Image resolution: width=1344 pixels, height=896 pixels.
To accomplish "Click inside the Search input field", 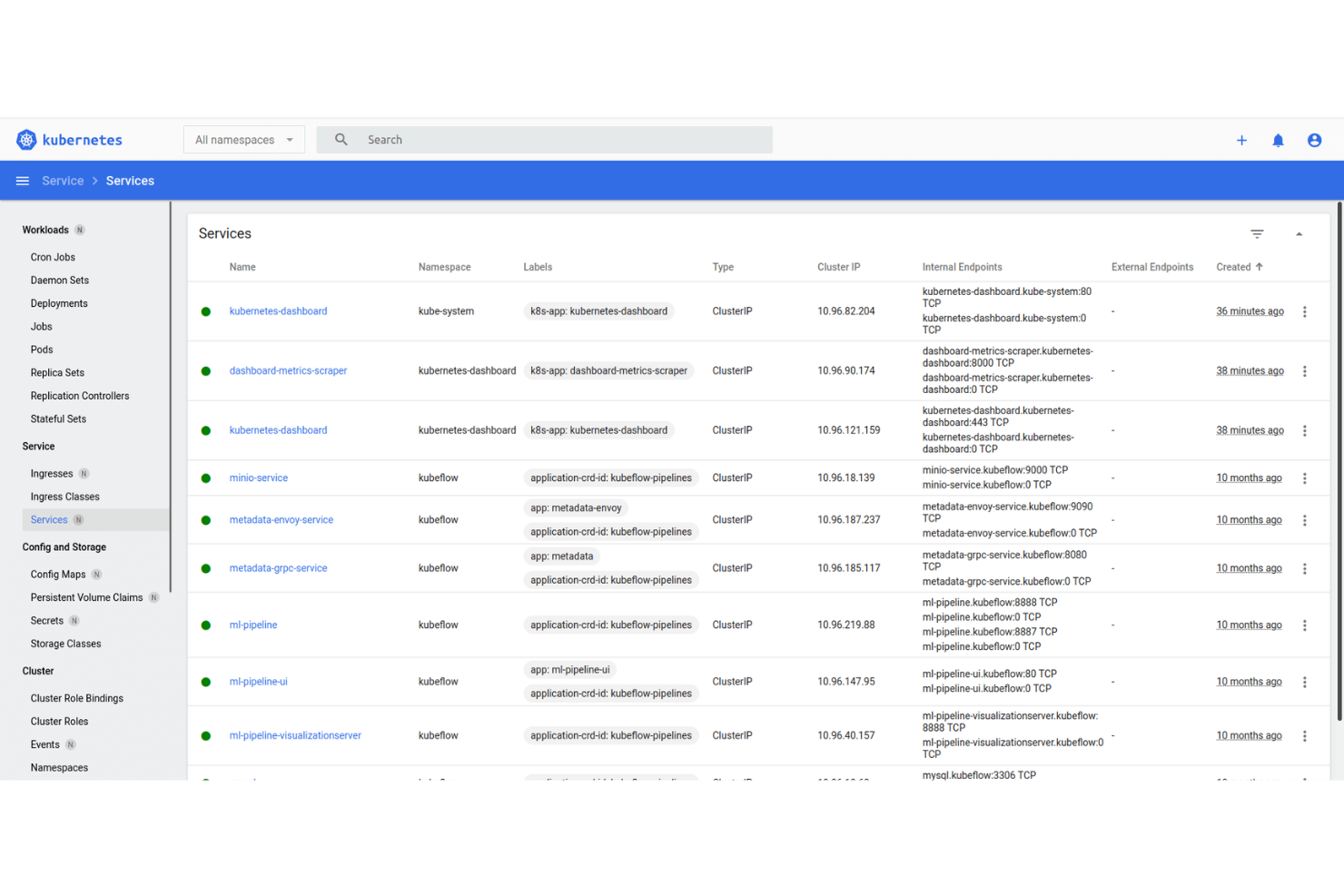I will point(545,139).
